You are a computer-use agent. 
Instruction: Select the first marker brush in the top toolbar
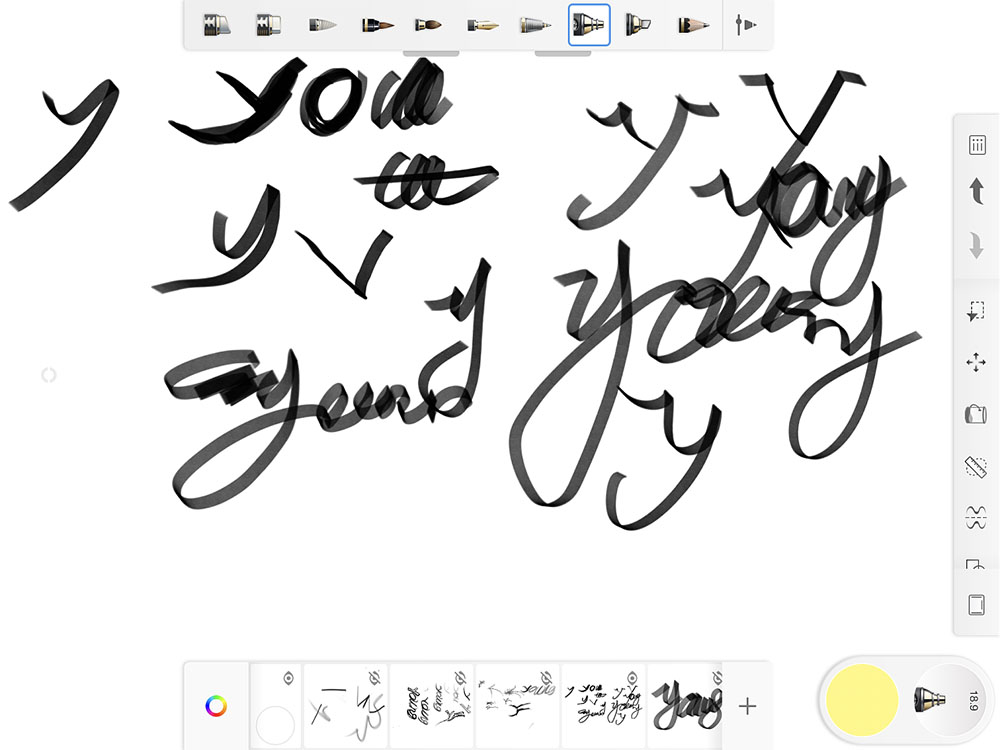pyautogui.click(x=215, y=25)
